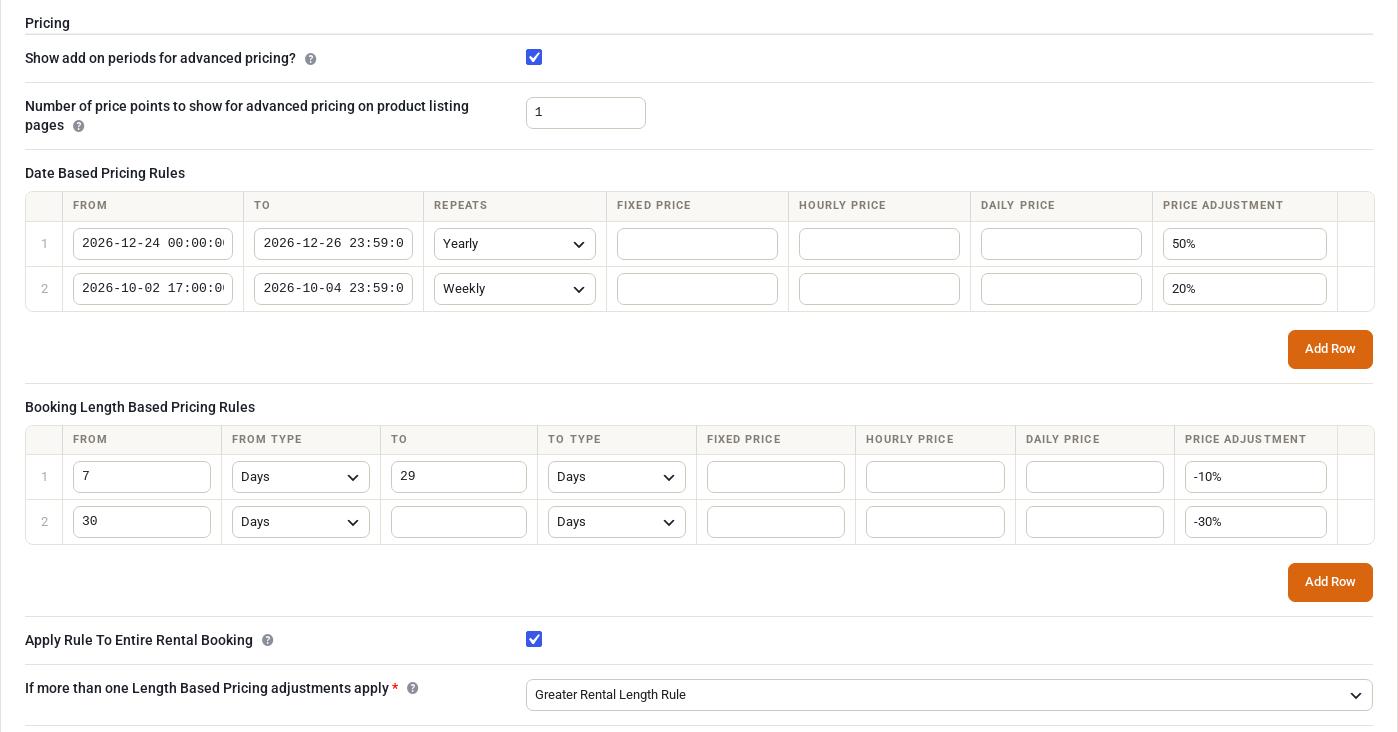Click the REPEATS column header
The width and height of the screenshot is (1398, 732).
pos(461,206)
